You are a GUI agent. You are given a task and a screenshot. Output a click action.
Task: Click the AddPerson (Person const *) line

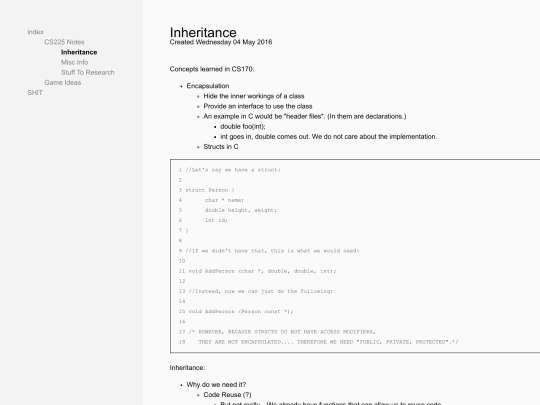pos(241,311)
